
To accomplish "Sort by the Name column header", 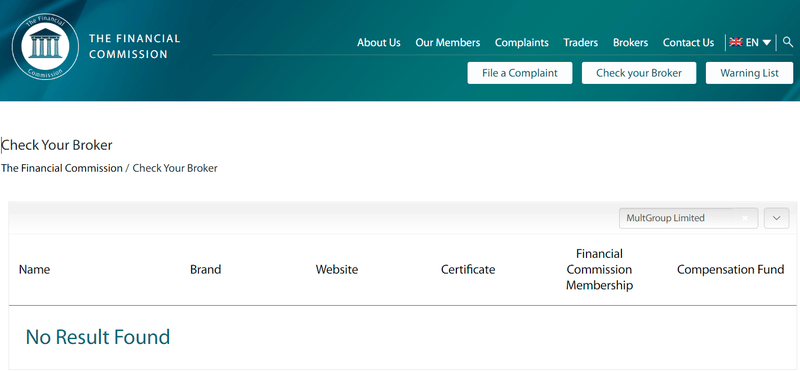I will [35, 269].
